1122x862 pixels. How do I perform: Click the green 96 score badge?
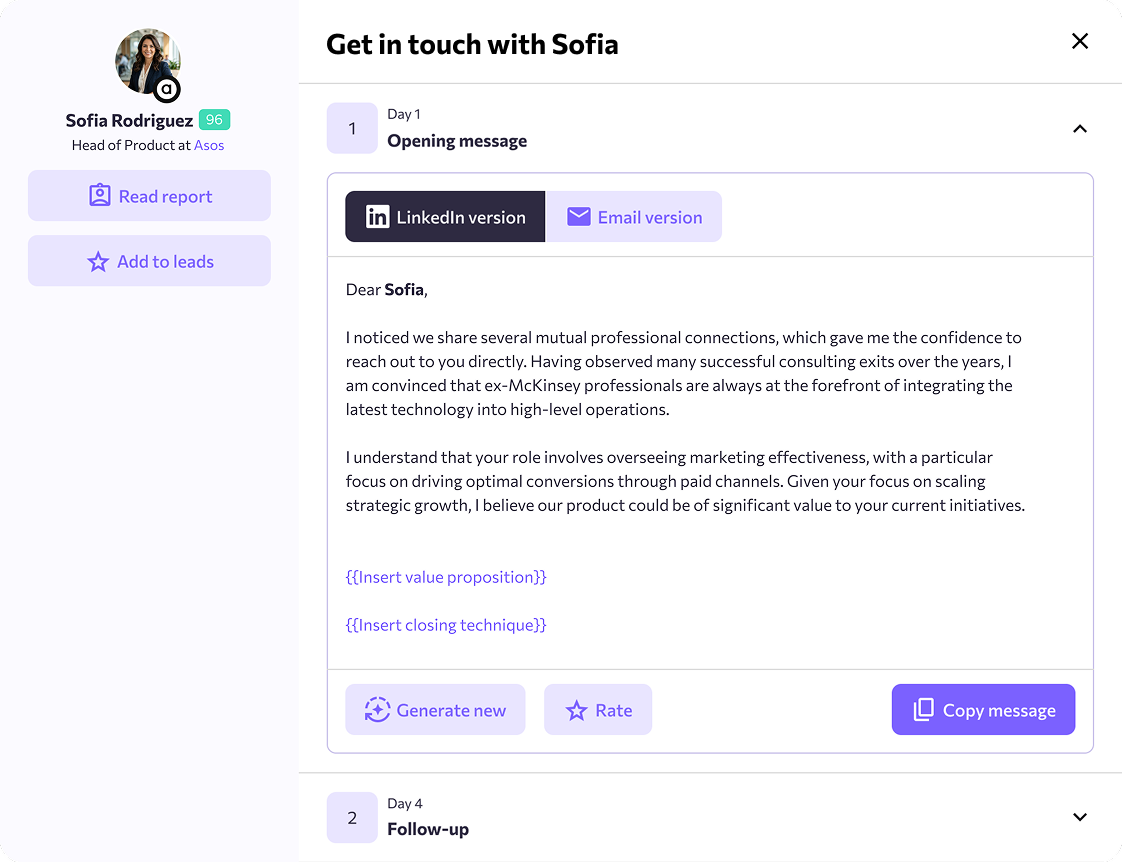[x=213, y=118]
